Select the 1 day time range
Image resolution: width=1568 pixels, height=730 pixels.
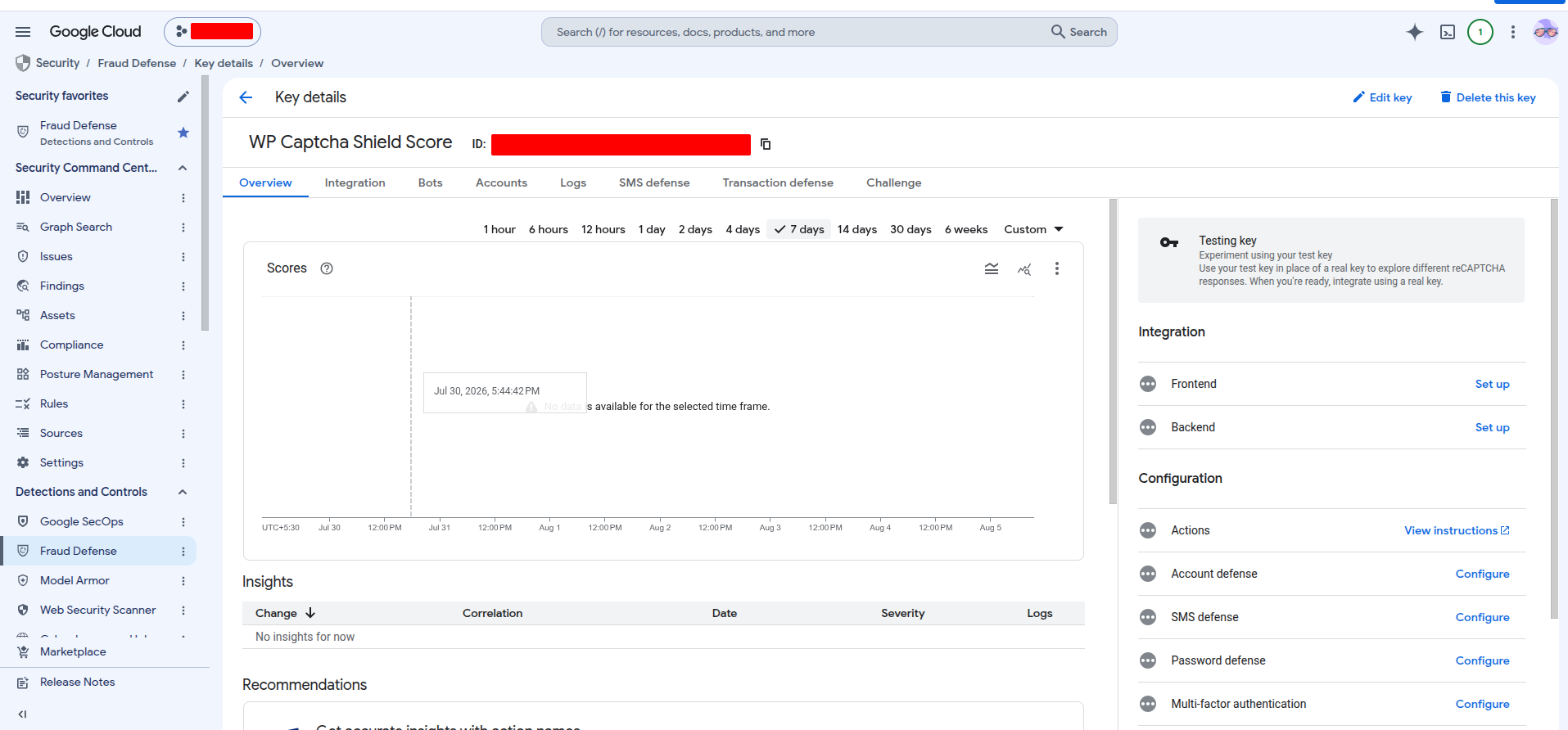pyautogui.click(x=652, y=229)
